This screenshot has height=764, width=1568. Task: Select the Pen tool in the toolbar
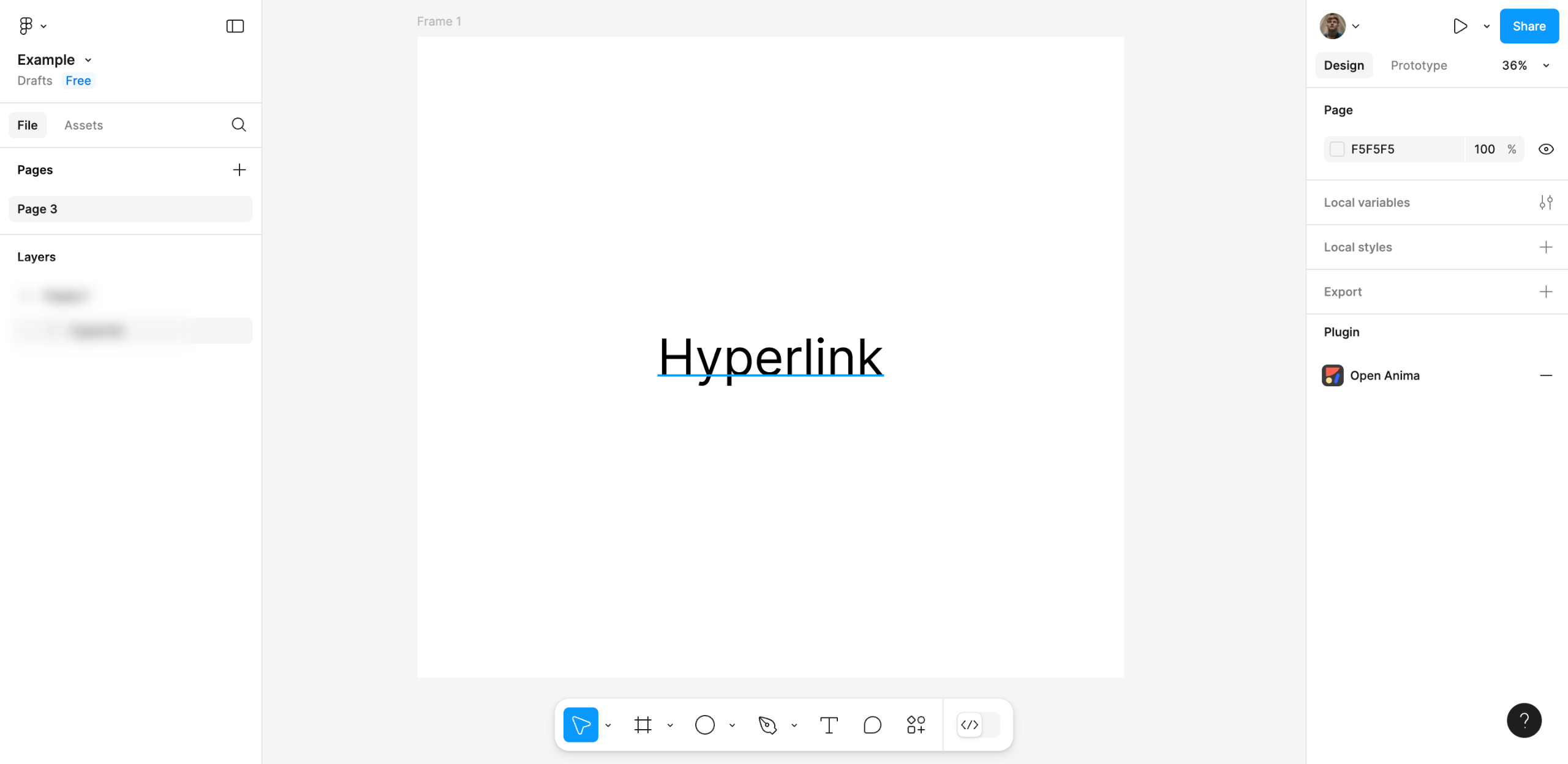(x=767, y=725)
